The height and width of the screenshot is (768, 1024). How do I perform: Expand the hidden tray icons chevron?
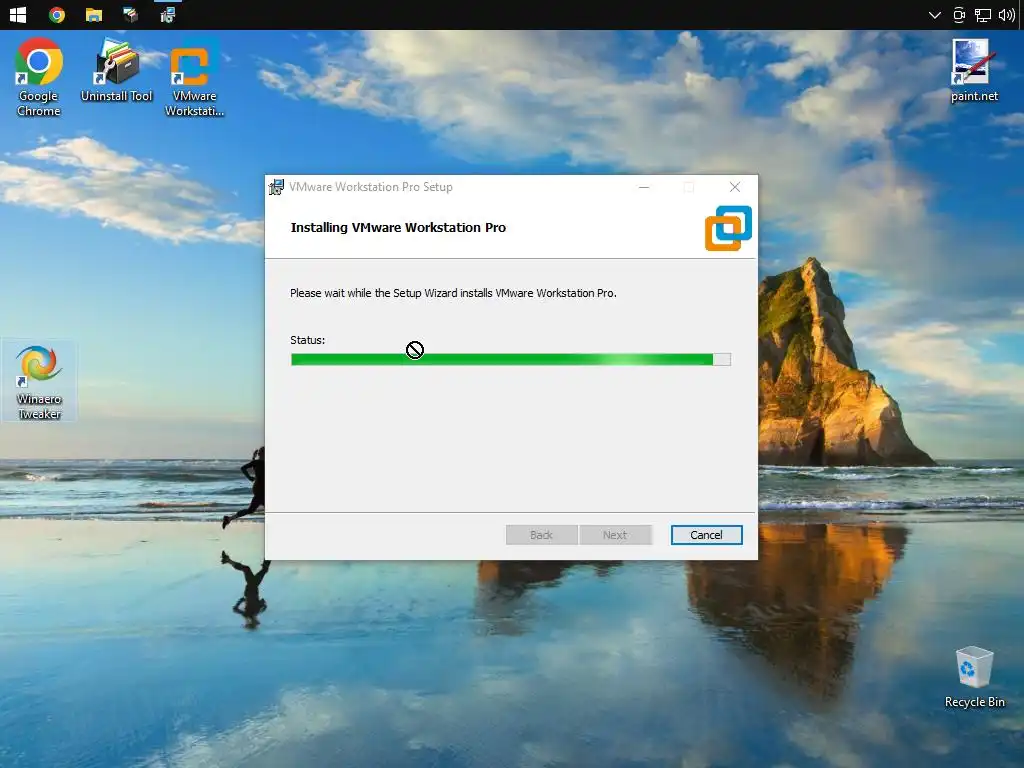coord(935,14)
